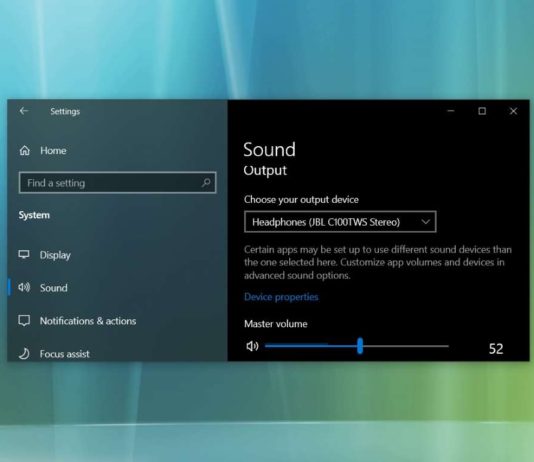534x462 pixels.
Task: Open Display settings
Action: click(x=55, y=255)
